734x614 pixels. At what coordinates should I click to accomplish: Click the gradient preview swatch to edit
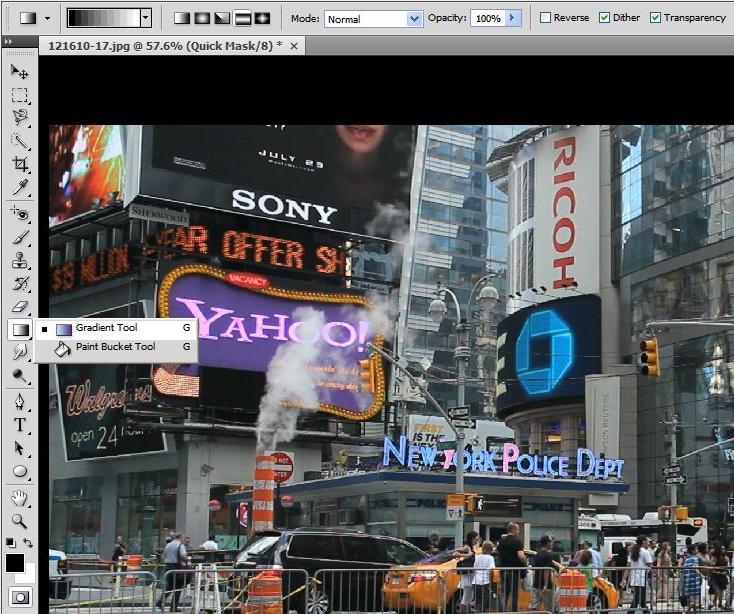tap(104, 18)
